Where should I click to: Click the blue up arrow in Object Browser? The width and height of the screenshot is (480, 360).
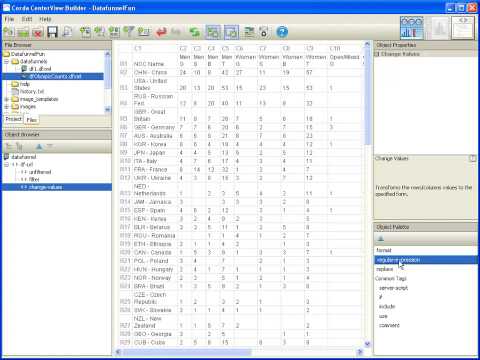(x=39, y=146)
